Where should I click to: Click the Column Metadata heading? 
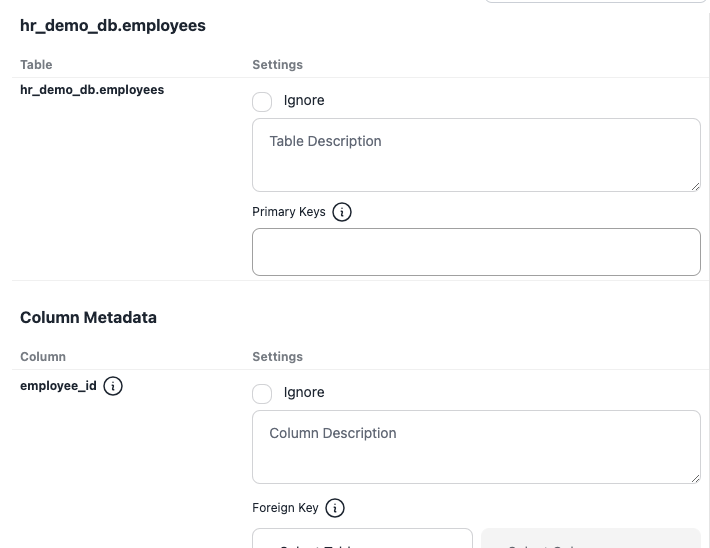88,317
